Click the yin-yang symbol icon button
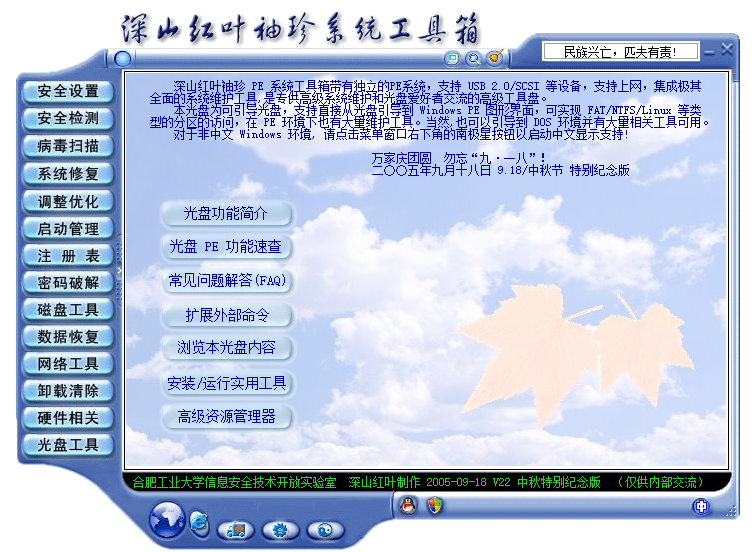752x552 pixels. coord(326,530)
